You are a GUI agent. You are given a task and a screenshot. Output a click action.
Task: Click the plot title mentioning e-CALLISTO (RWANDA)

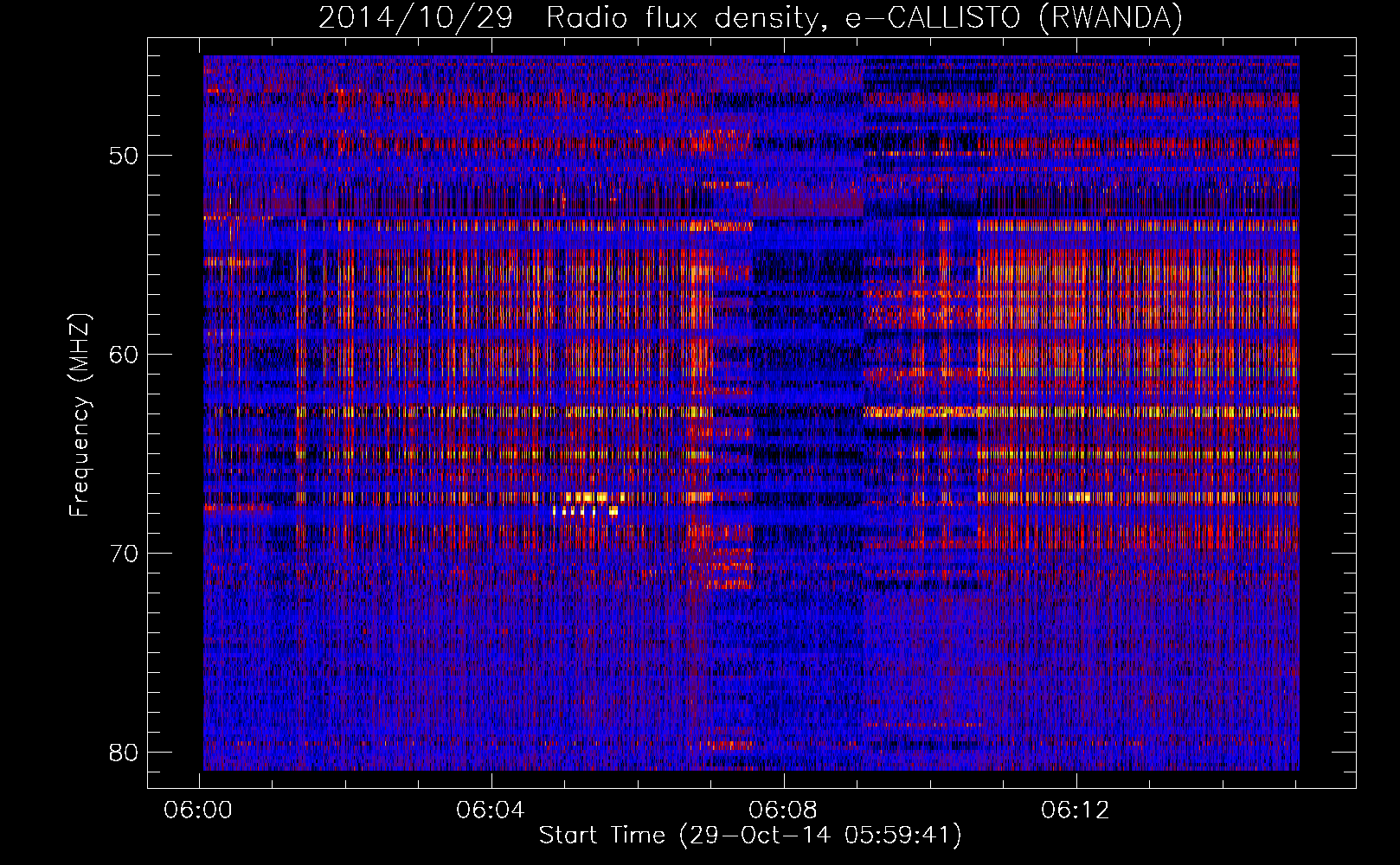pyautogui.click(x=750, y=17)
